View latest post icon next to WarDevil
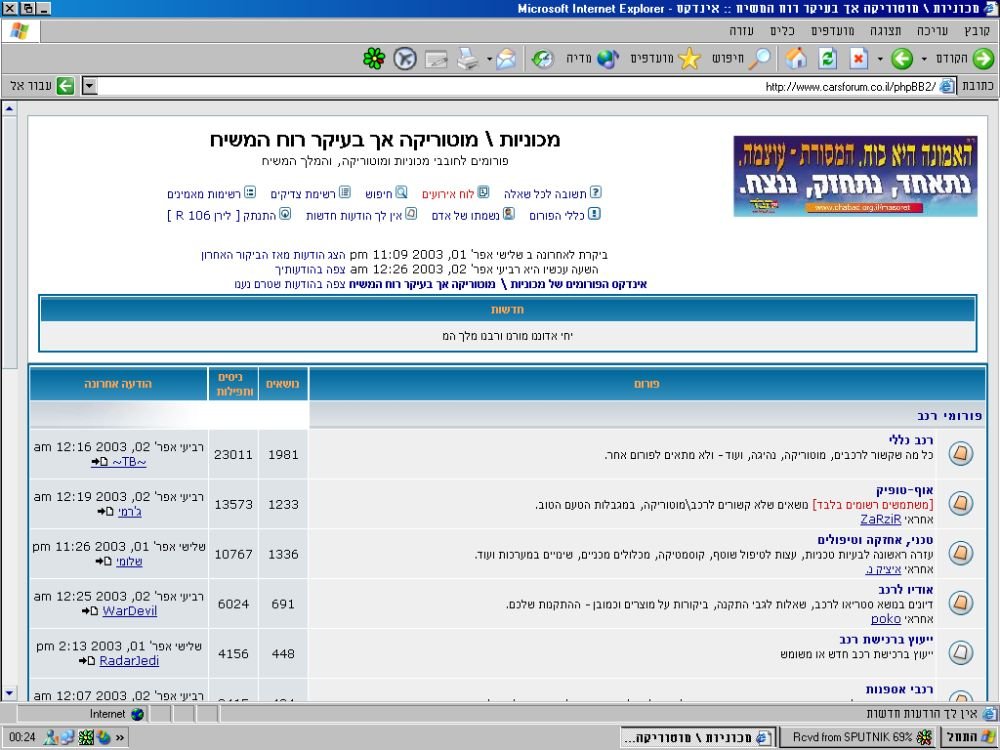The width and height of the screenshot is (1000, 750). pyautogui.click(x=89, y=611)
